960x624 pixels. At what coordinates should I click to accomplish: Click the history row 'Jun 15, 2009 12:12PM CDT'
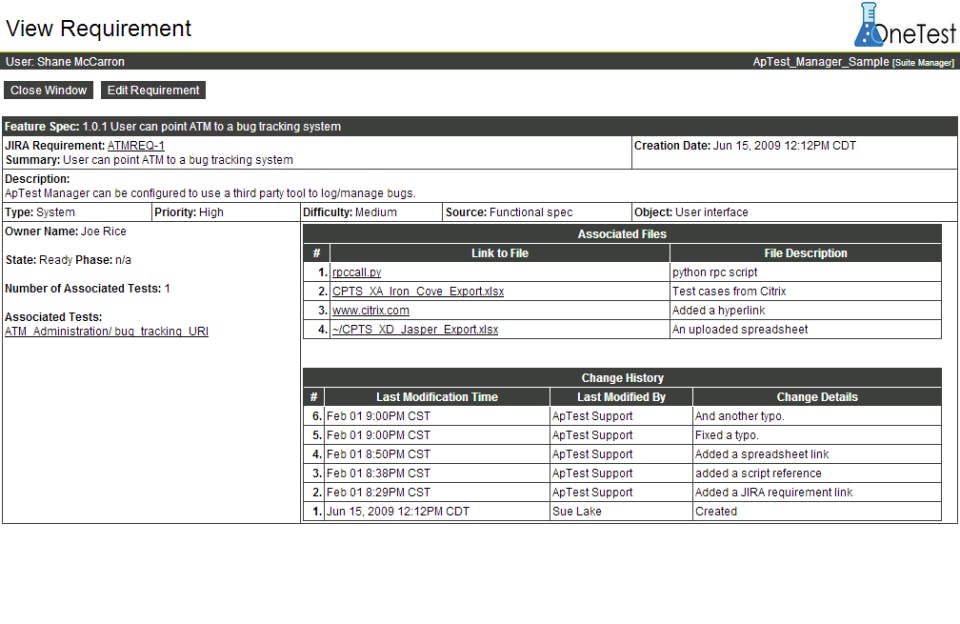coord(622,511)
